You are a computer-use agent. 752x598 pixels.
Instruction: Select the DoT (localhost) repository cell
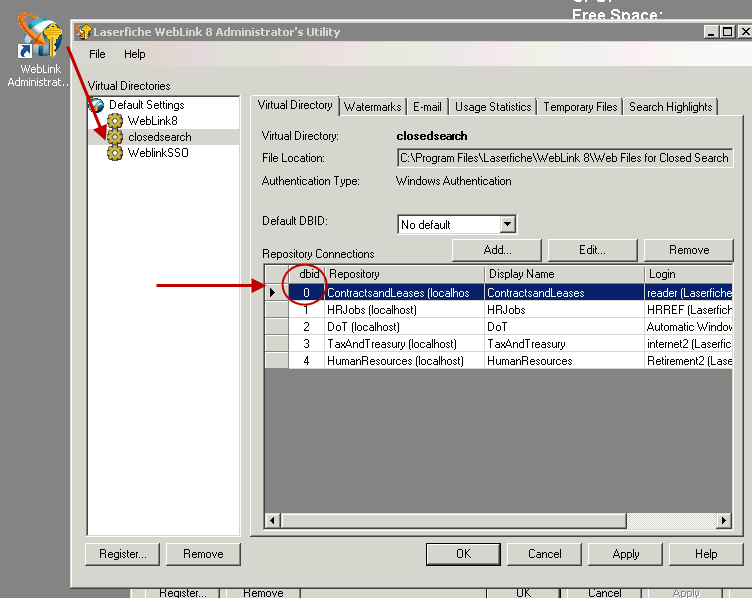tap(405, 327)
